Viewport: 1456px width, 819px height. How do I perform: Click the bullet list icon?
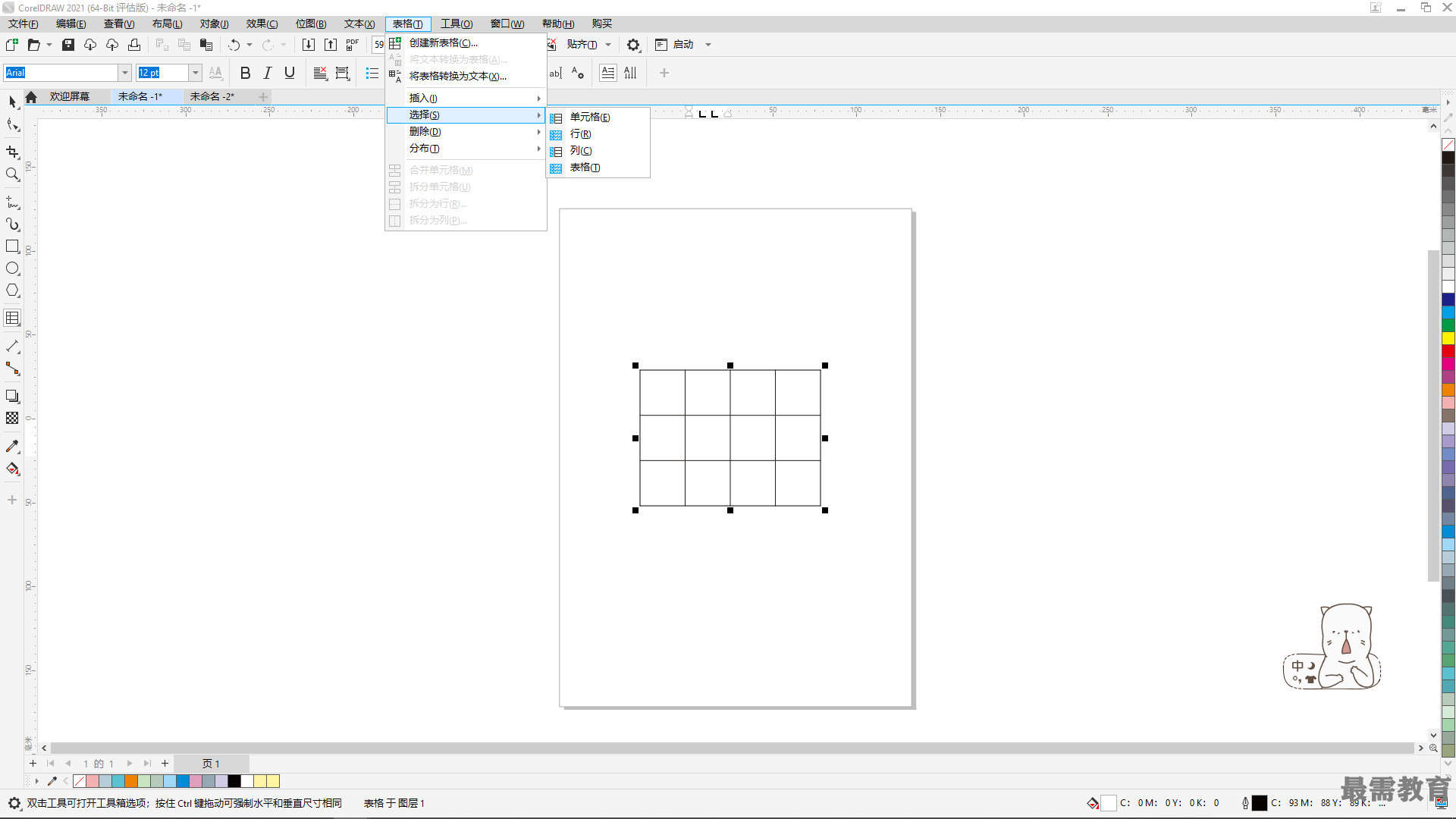[372, 73]
